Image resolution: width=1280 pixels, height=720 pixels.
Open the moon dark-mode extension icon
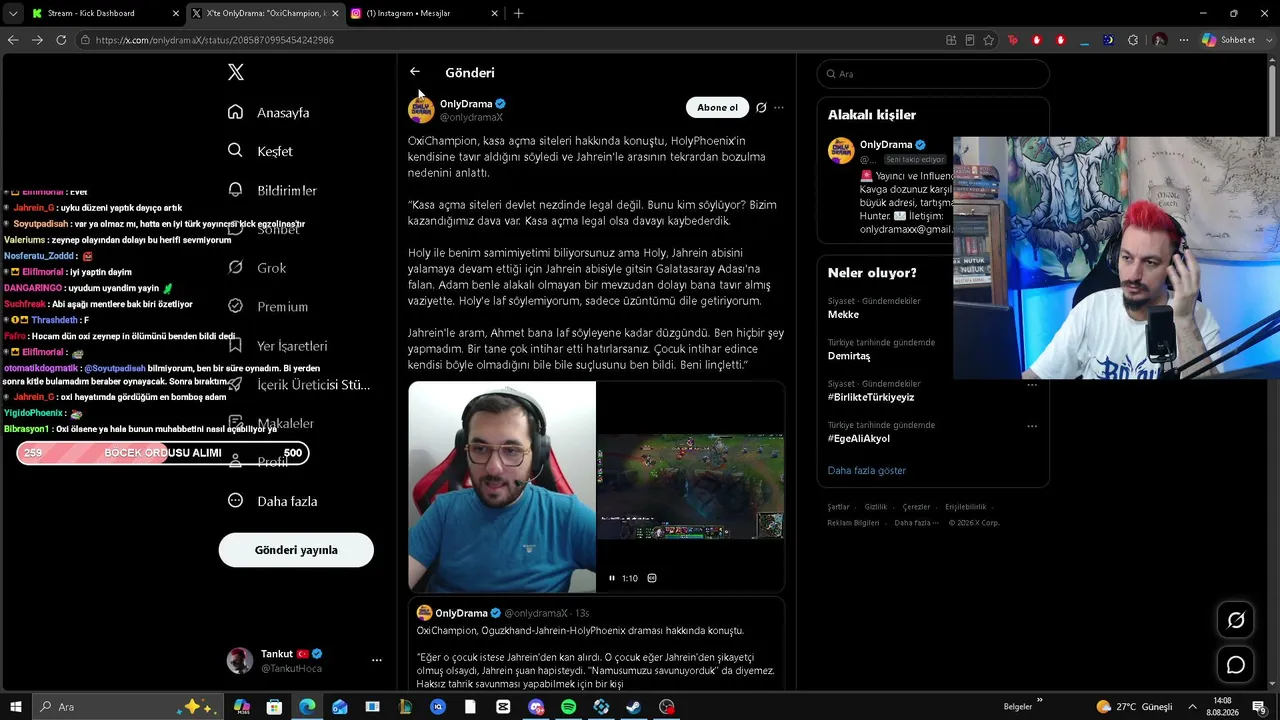pos(1108,40)
